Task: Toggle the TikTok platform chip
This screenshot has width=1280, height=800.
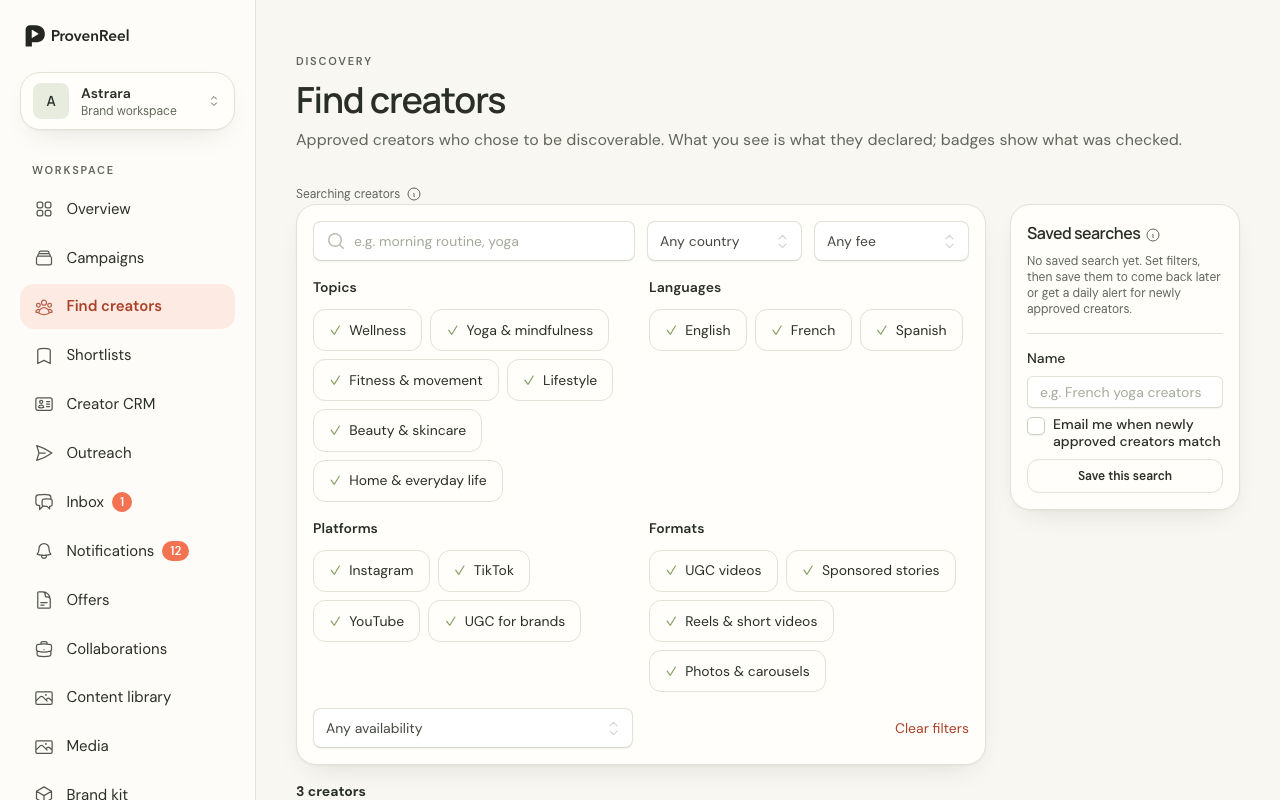Action: pyautogui.click(x=484, y=570)
